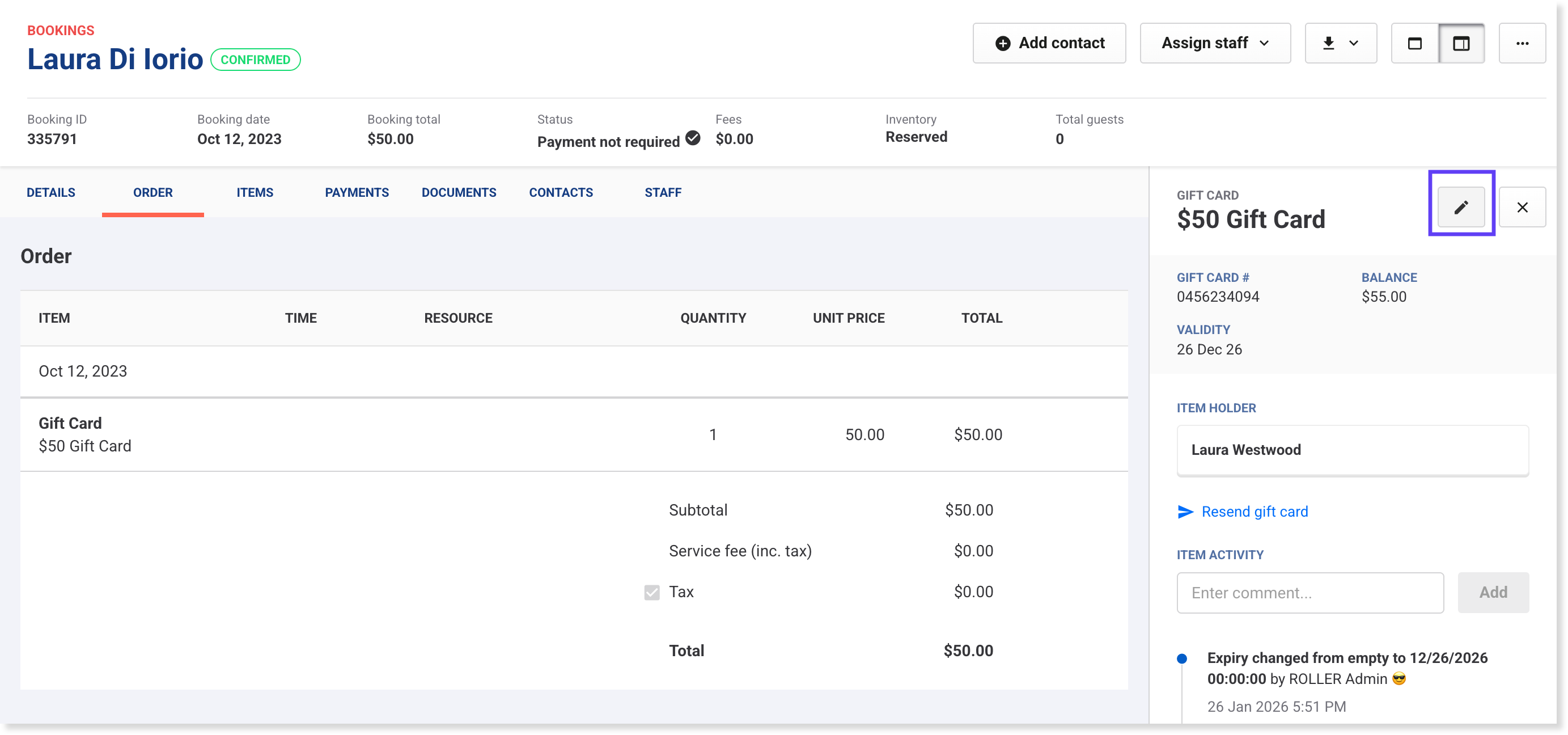Switch to the Items tab
The height and width of the screenshot is (735, 1568).
[x=255, y=192]
